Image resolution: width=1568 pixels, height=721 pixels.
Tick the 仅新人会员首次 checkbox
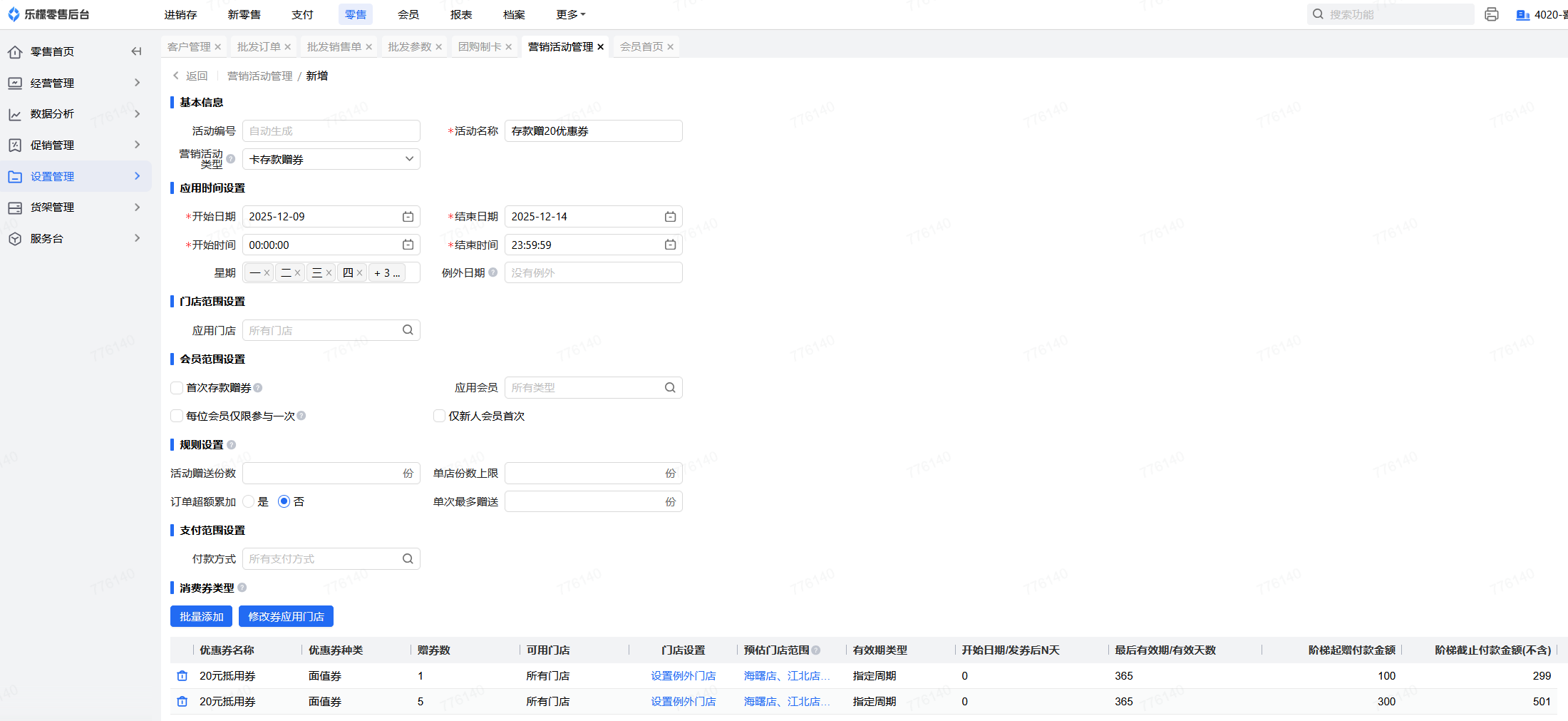point(439,416)
